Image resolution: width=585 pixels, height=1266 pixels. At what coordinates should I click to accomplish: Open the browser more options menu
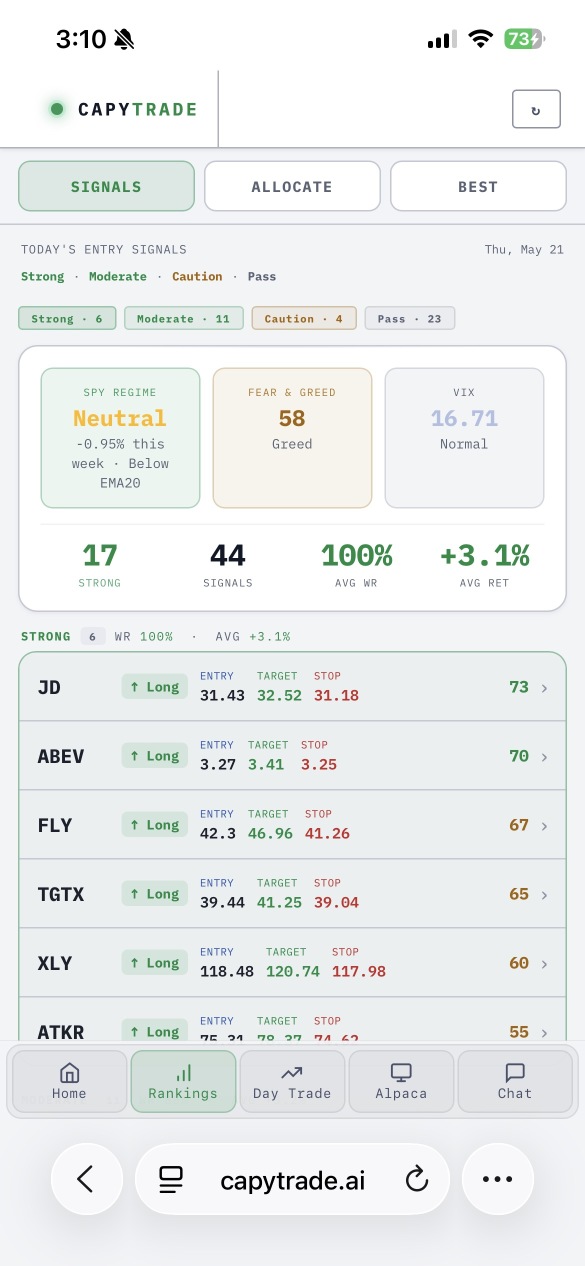click(x=498, y=1180)
